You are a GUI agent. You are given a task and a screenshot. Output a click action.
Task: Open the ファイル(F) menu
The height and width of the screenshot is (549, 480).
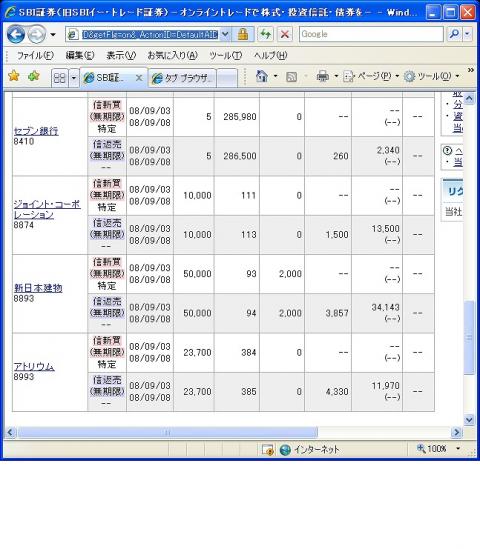[35, 55]
